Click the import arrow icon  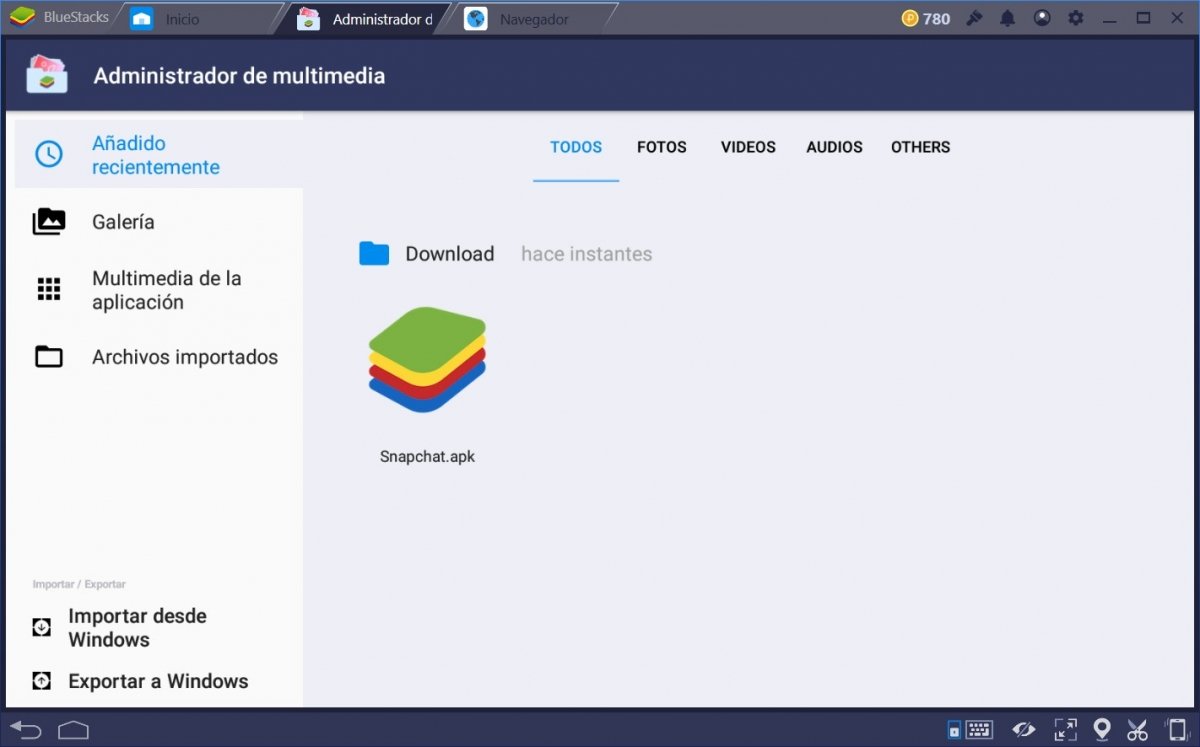pyautogui.click(x=41, y=627)
